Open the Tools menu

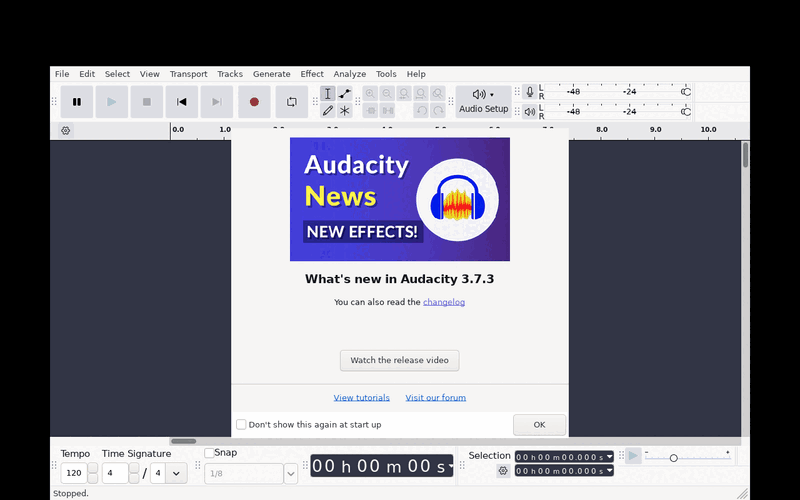[x=386, y=74]
